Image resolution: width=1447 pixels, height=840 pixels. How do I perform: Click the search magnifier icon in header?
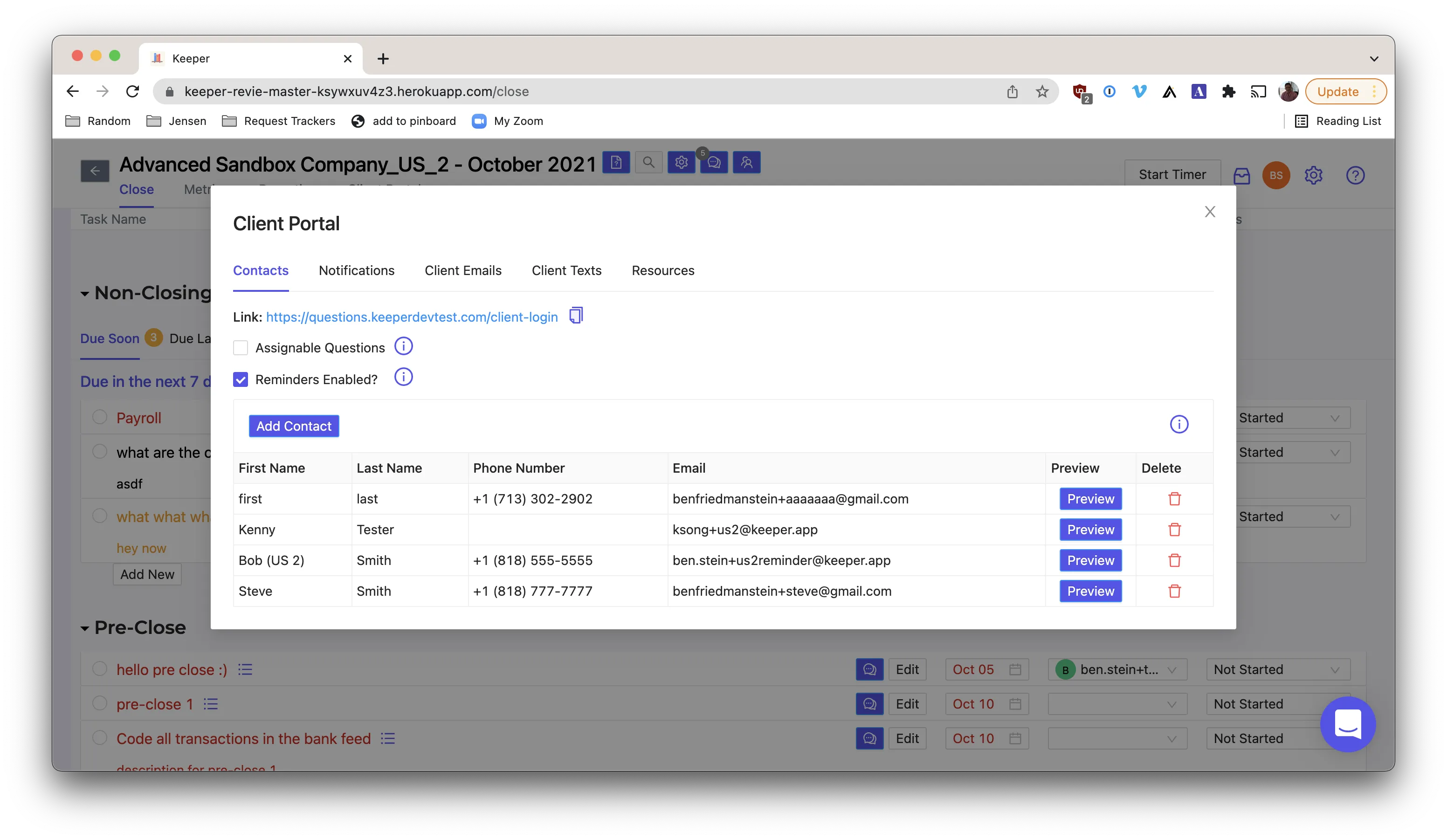648,163
